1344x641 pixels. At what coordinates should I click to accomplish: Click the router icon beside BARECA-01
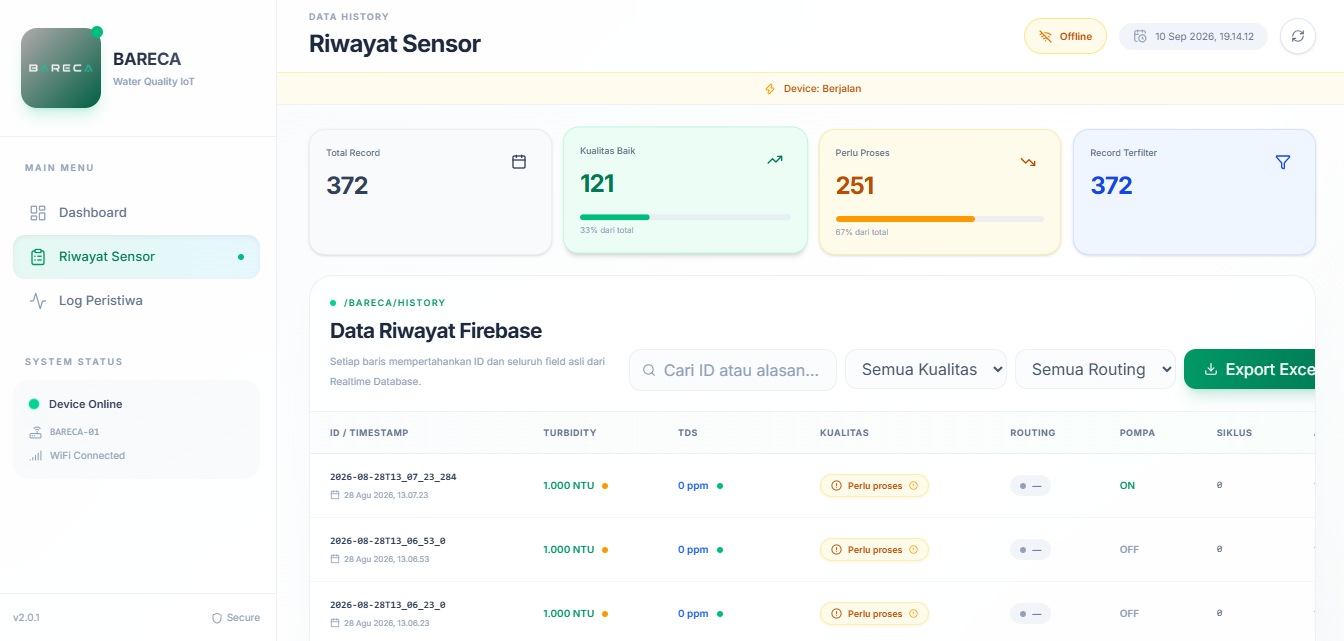[x=36, y=432]
